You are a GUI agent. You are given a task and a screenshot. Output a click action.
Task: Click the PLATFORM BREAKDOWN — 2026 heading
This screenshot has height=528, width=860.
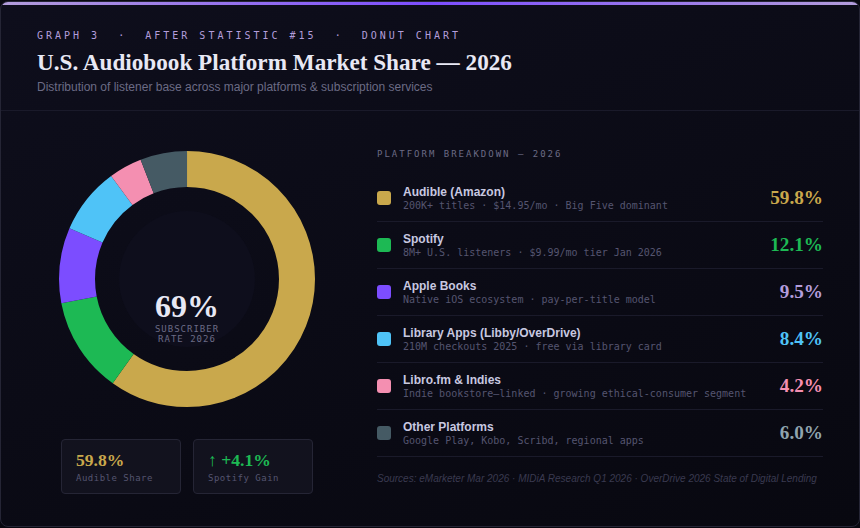[x=469, y=154]
